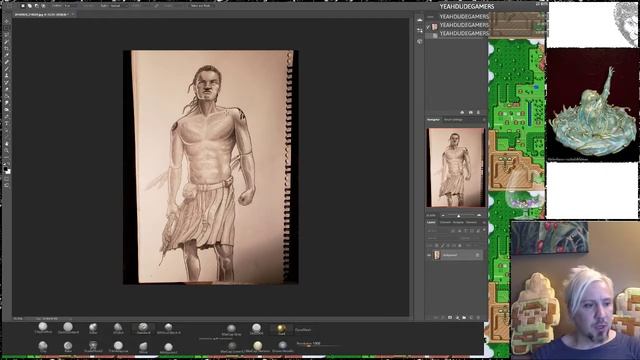Select the Eraser tool
This screenshot has width=640, height=360.
[6, 89]
